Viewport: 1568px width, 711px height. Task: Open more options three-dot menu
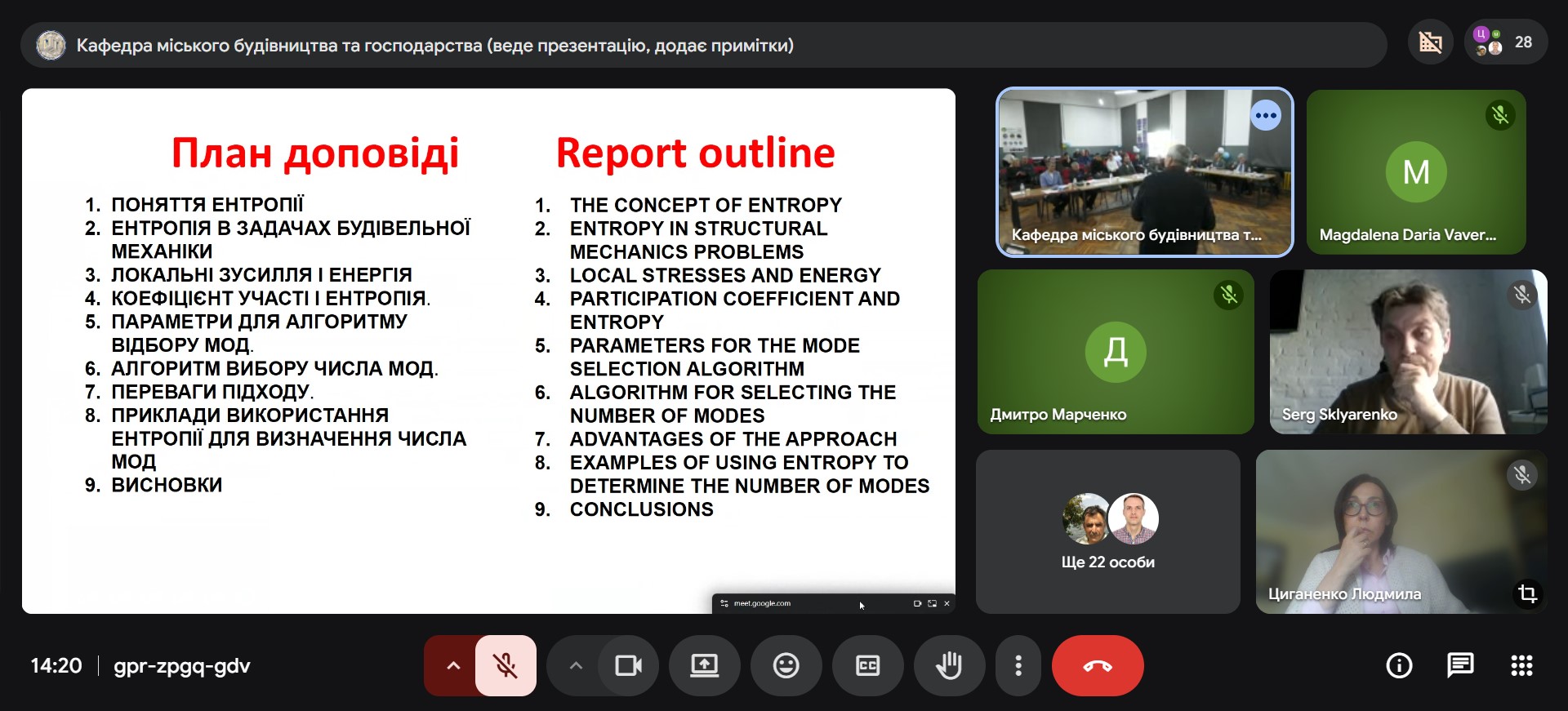[1018, 666]
